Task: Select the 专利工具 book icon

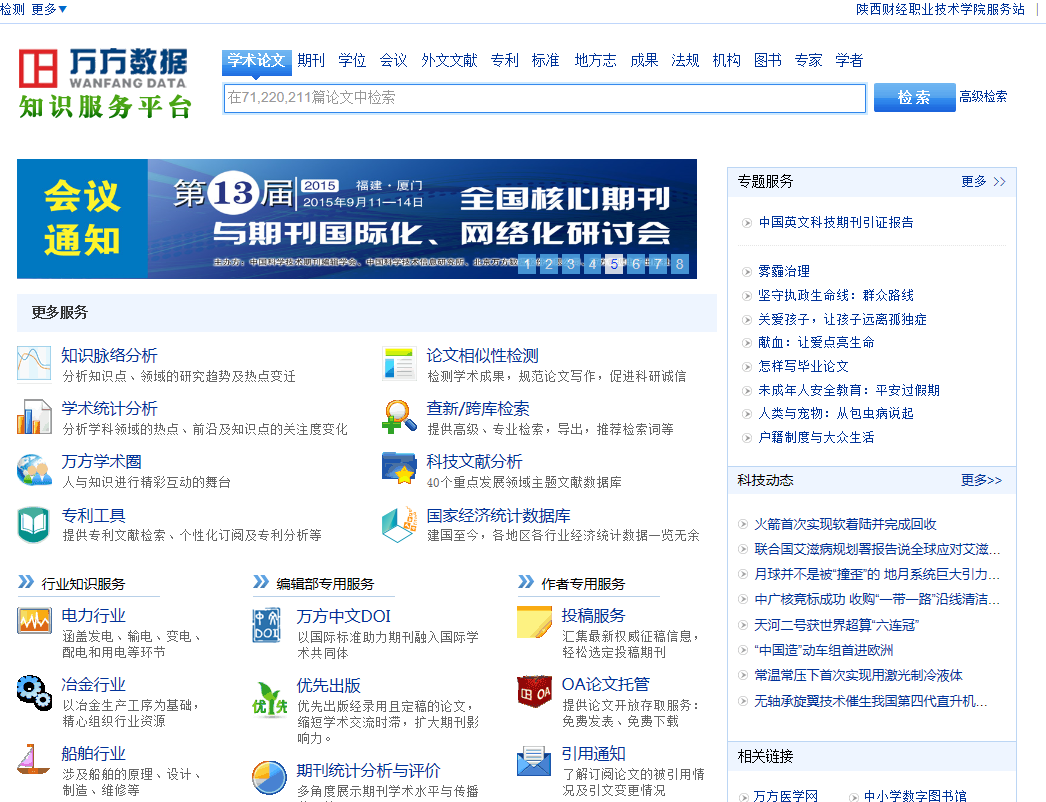Action: pyautogui.click(x=34, y=524)
